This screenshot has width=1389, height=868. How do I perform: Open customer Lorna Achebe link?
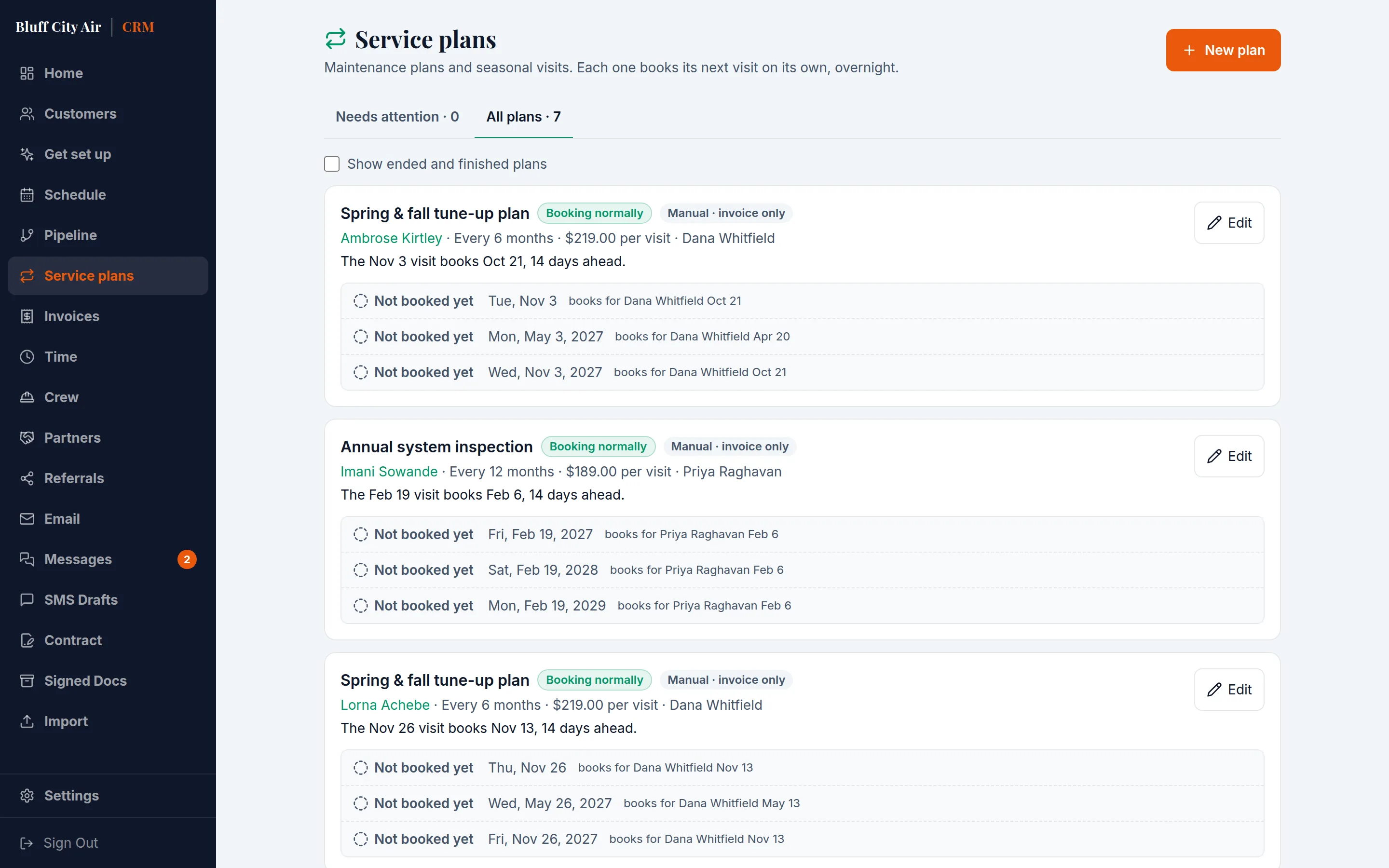[384, 705]
